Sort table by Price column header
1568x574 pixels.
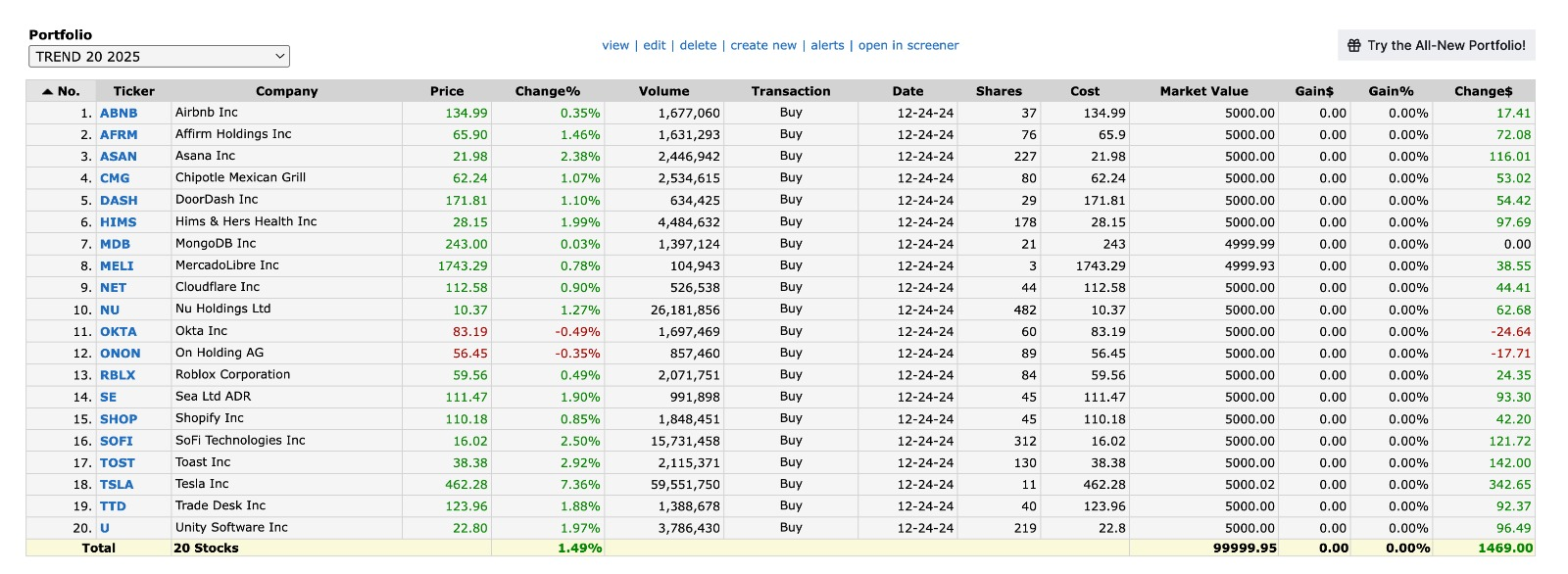point(447,91)
